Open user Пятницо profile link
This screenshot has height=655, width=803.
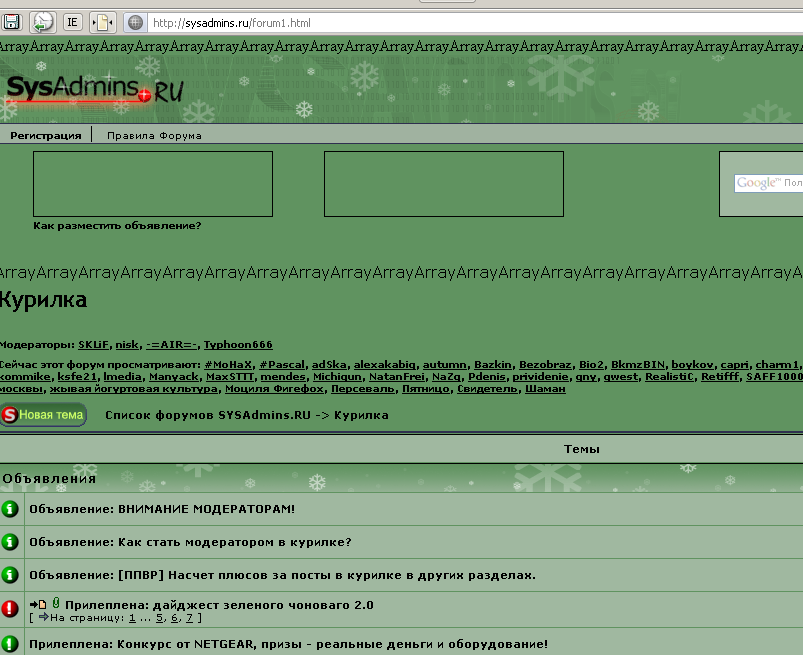pos(426,389)
